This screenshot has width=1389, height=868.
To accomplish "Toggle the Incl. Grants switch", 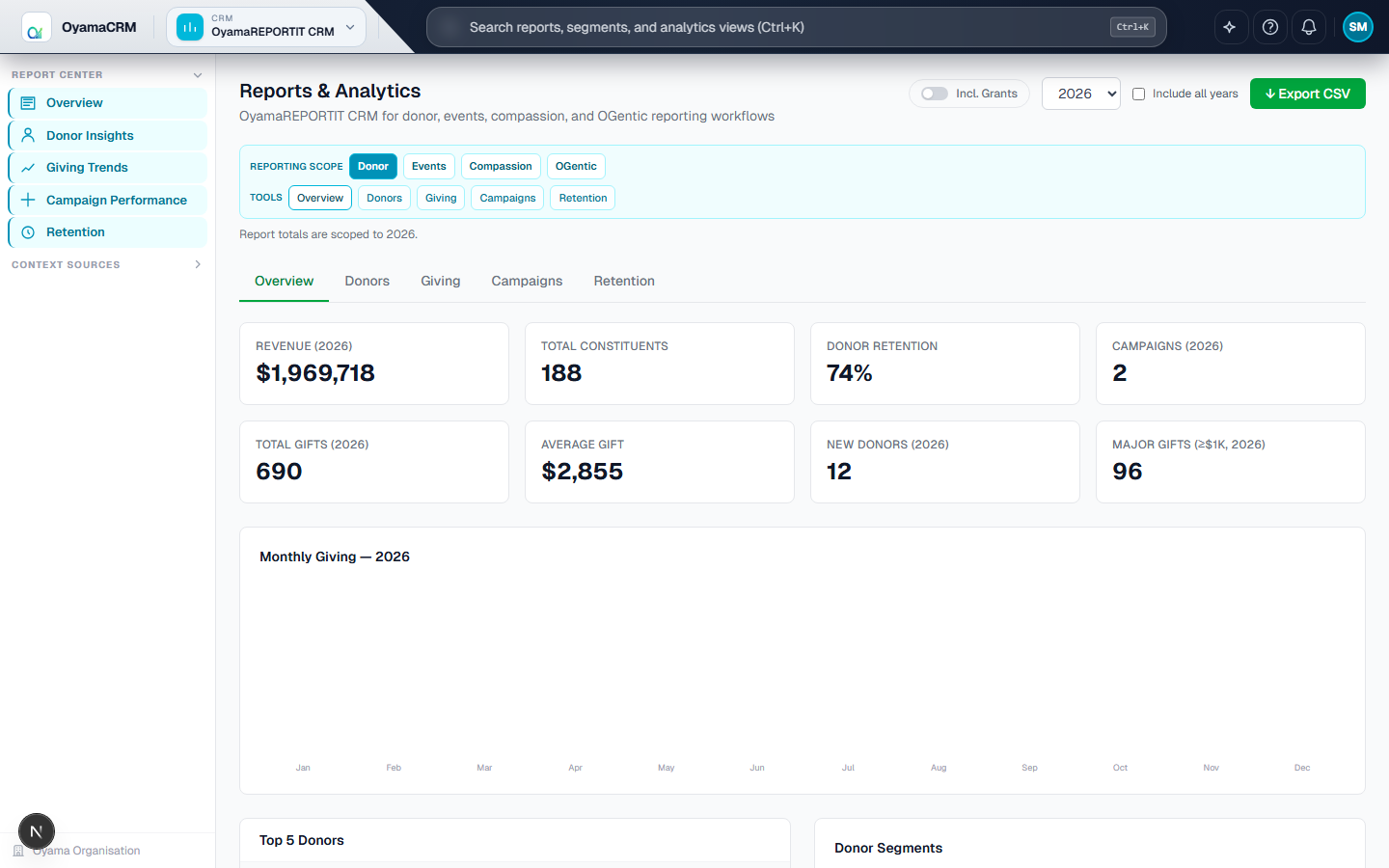I will point(934,94).
